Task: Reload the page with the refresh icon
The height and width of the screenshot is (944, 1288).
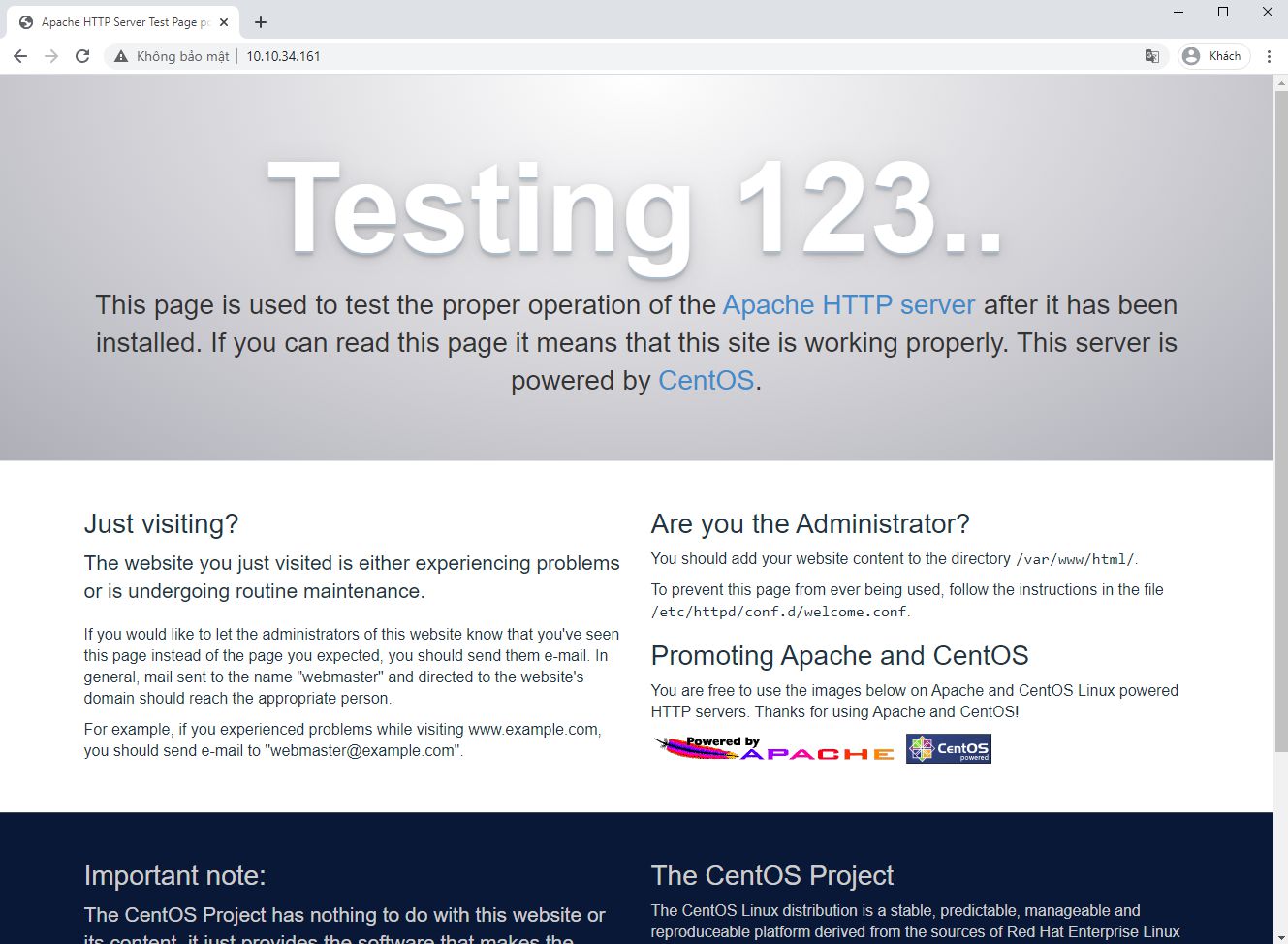Action: [82, 56]
